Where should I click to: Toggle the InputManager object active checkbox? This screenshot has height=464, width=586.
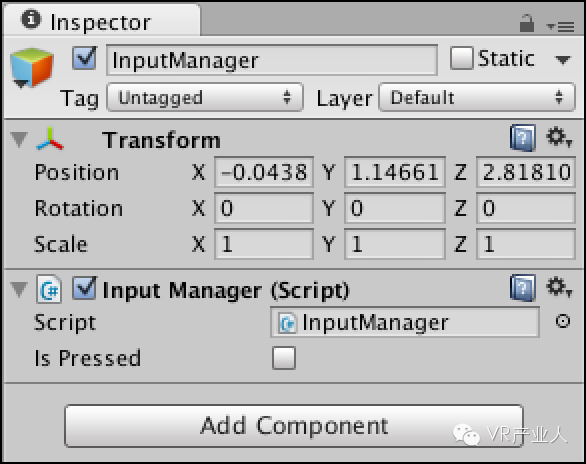click(84, 58)
